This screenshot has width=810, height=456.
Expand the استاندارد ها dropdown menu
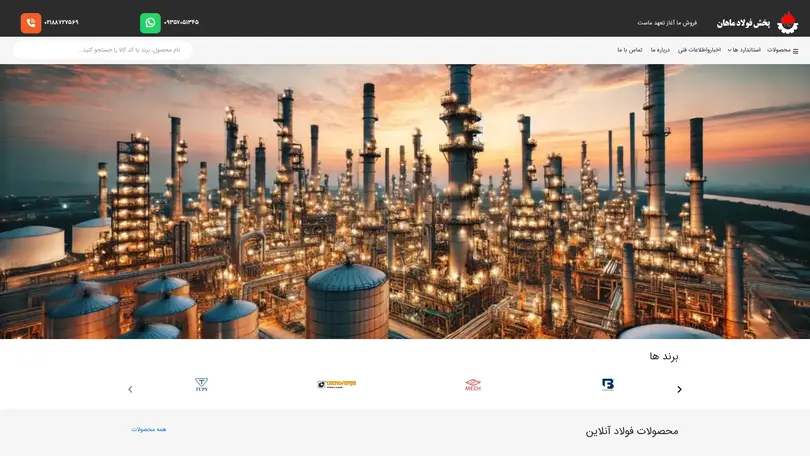[744, 50]
